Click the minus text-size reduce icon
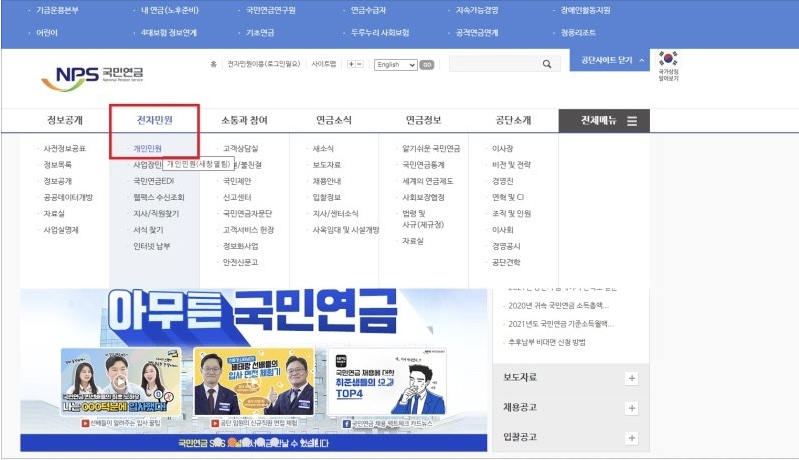The image size is (799, 460). tap(359, 64)
